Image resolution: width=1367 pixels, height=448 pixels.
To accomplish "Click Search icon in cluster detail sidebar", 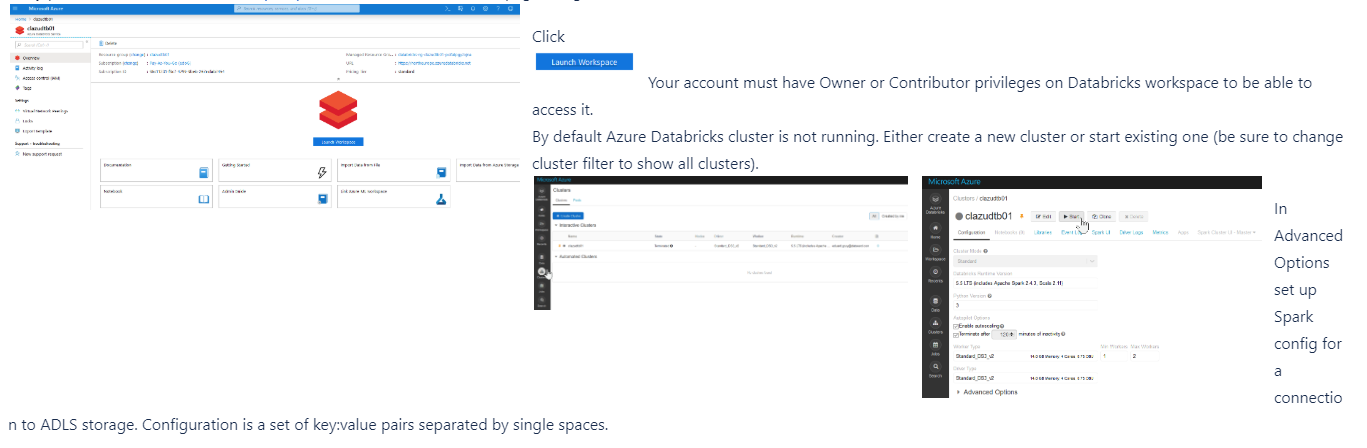I will pos(935,369).
